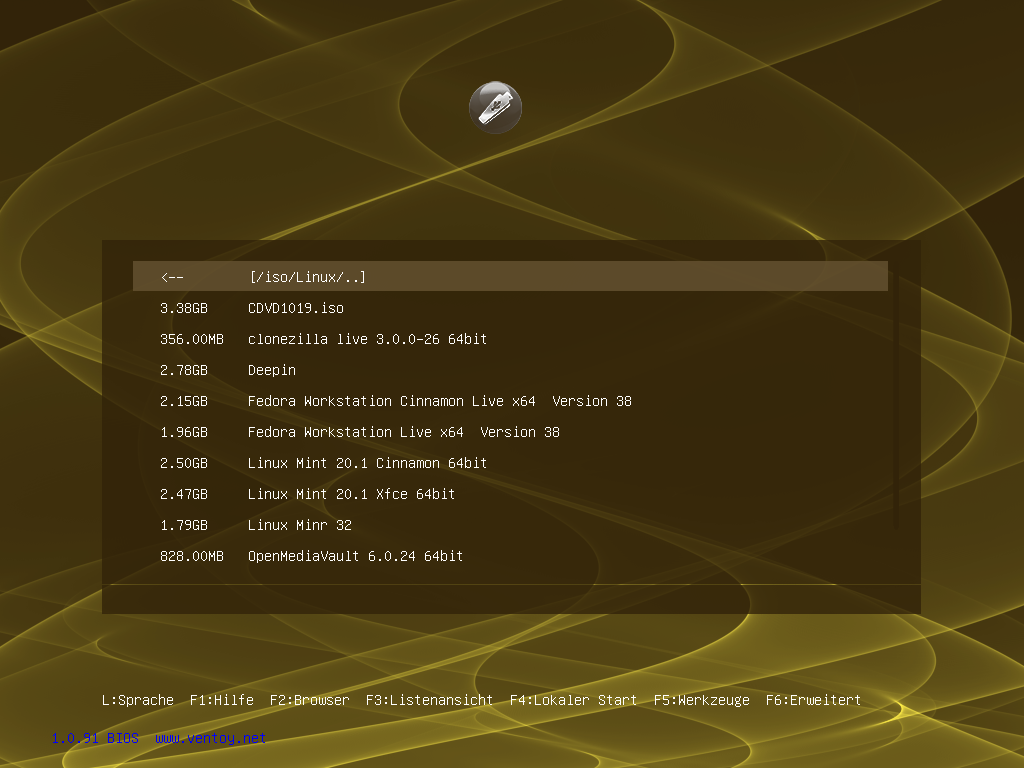Select clonezilla live 3.0.0-26 64bit
The width and height of the screenshot is (1024, 768).
[510, 339]
